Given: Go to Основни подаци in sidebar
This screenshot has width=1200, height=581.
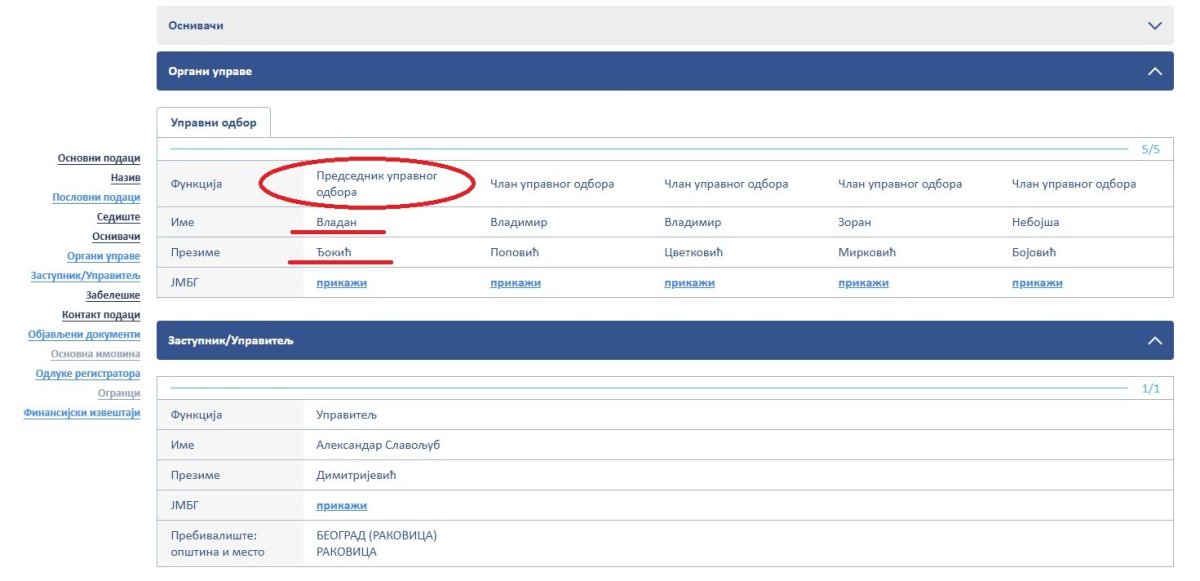Looking at the screenshot, I should (99, 158).
